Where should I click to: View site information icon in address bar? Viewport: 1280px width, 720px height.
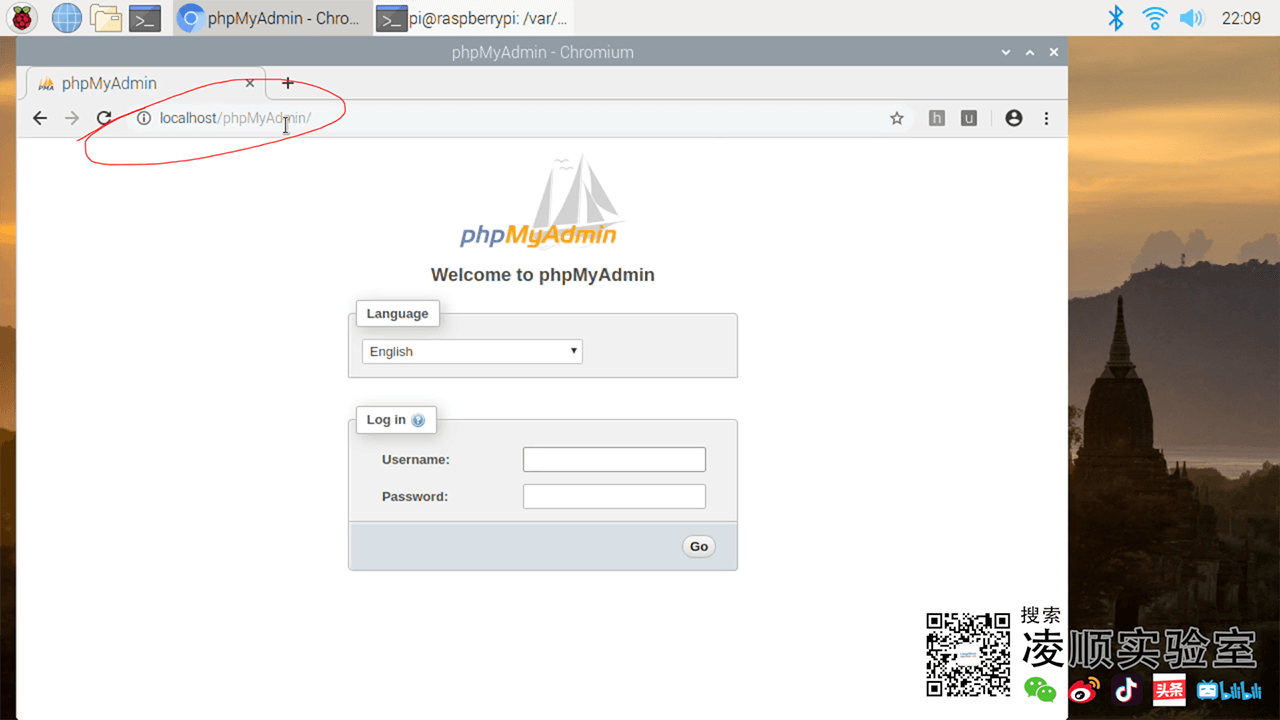(x=144, y=118)
